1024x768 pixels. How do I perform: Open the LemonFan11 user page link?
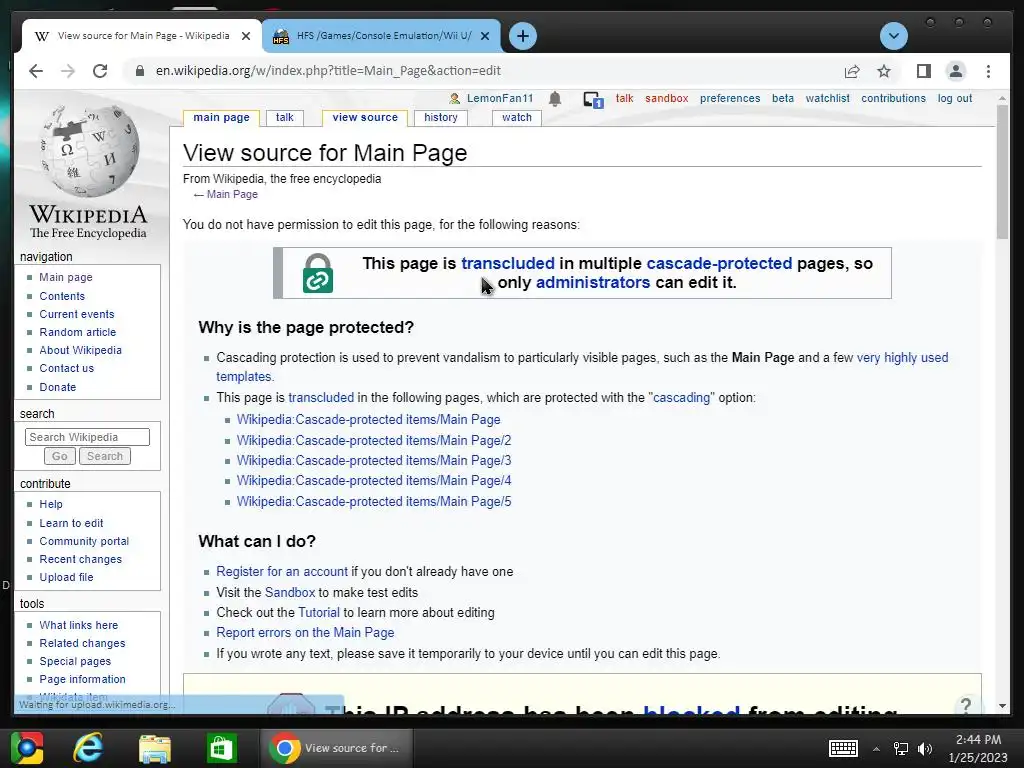(x=500, y=99)
